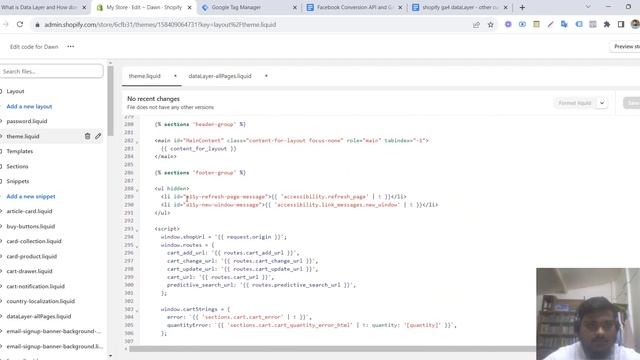Fold the code block at line 288

137,189
